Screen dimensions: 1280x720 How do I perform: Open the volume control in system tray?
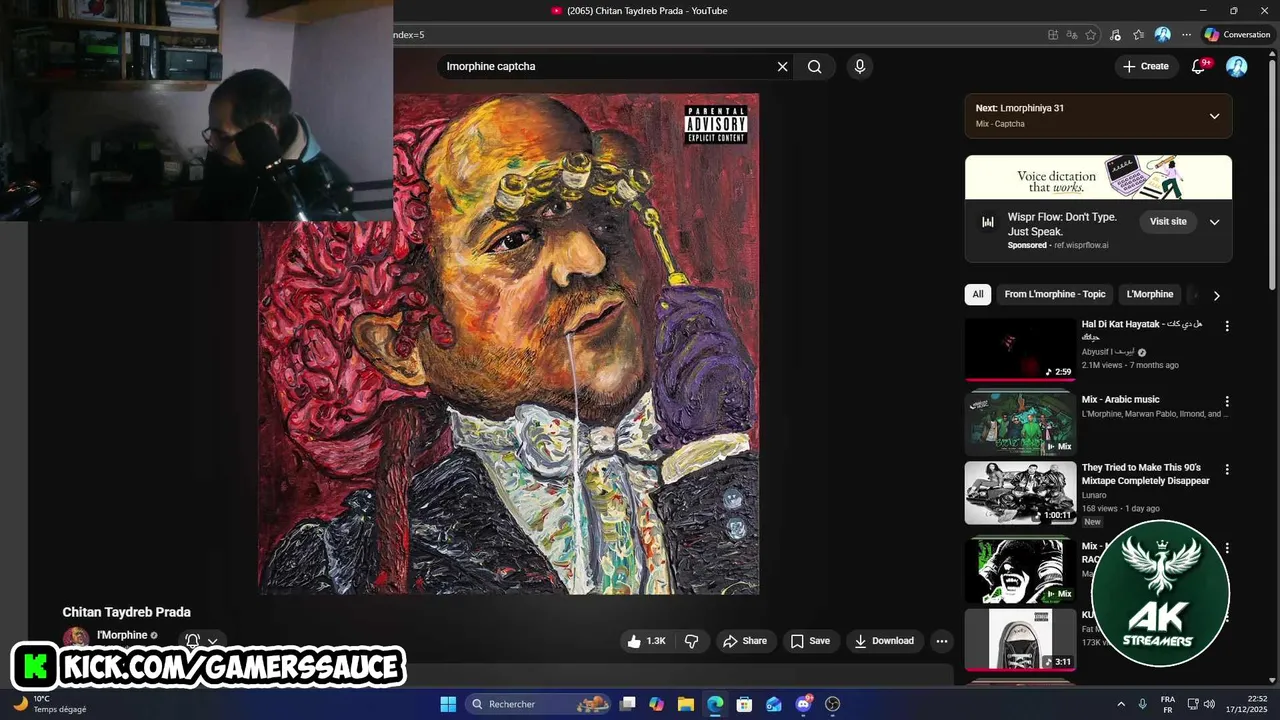coord(1209,704)
